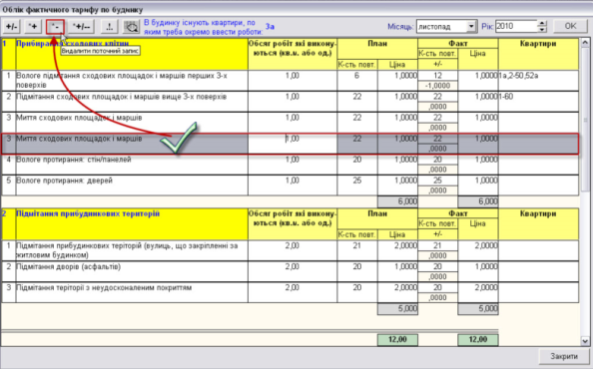Click the Рік year input field
Screen dimensions: 594x369
516,26
